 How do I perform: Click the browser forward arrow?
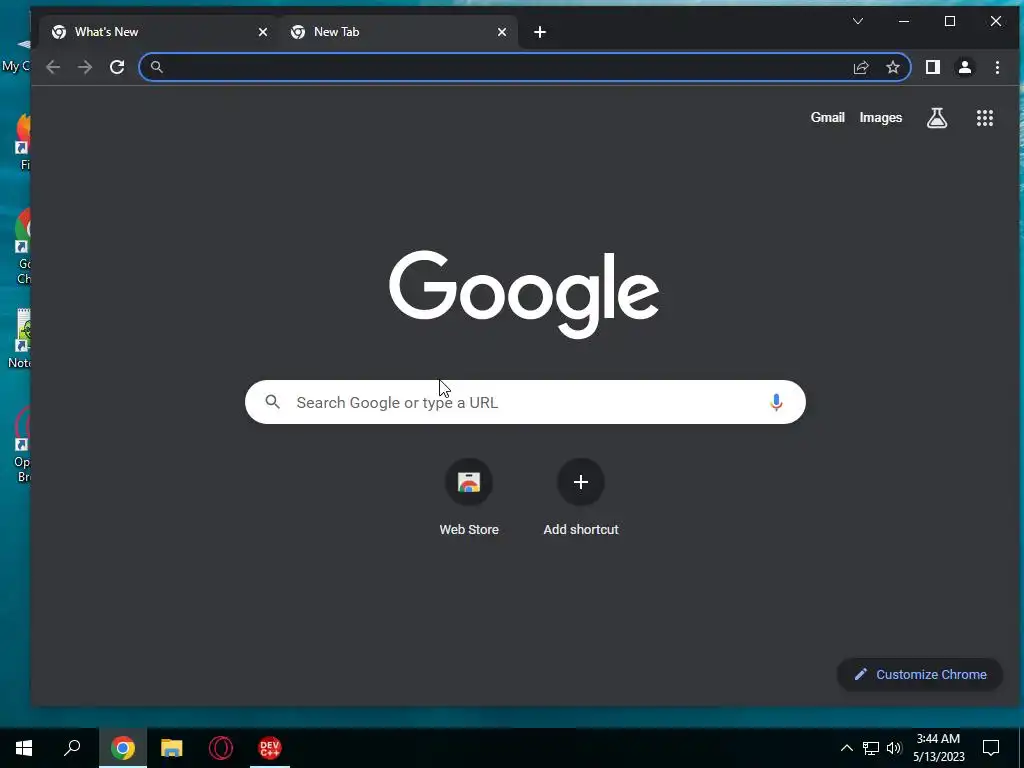coord(85,67)
